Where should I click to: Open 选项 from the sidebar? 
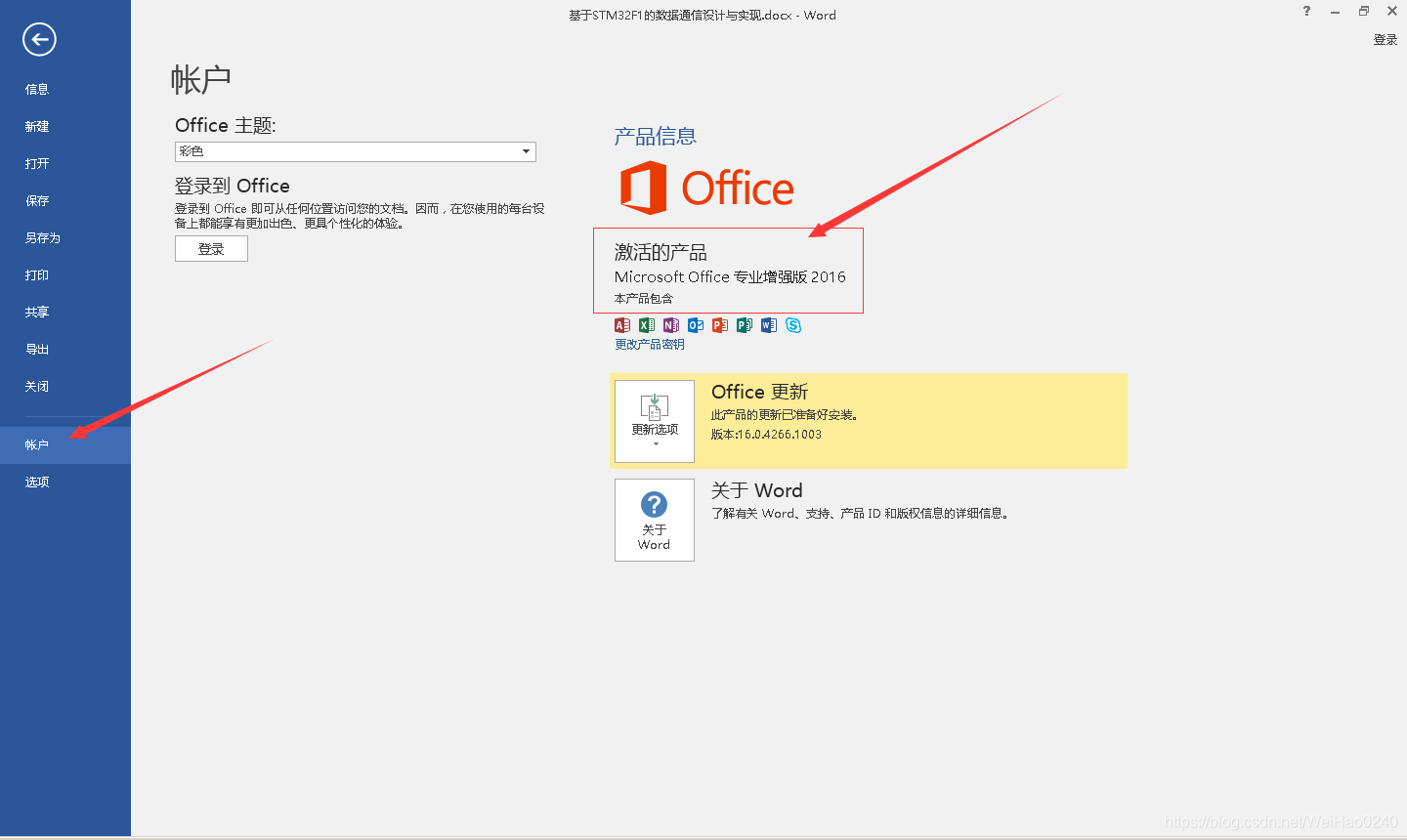tap(65, 482)
